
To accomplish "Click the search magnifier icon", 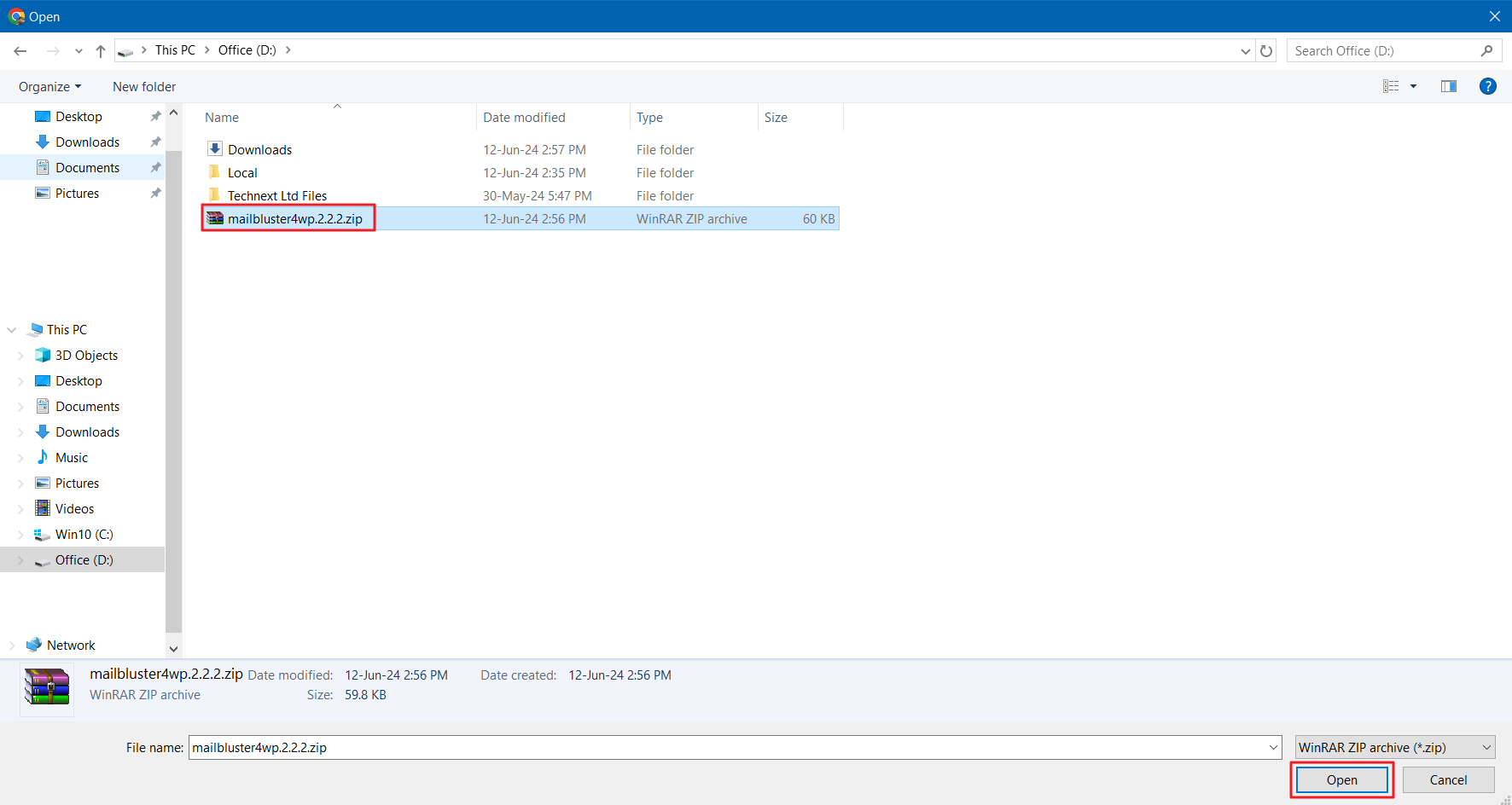I will pyautogui.click(x=1486, y=51).
